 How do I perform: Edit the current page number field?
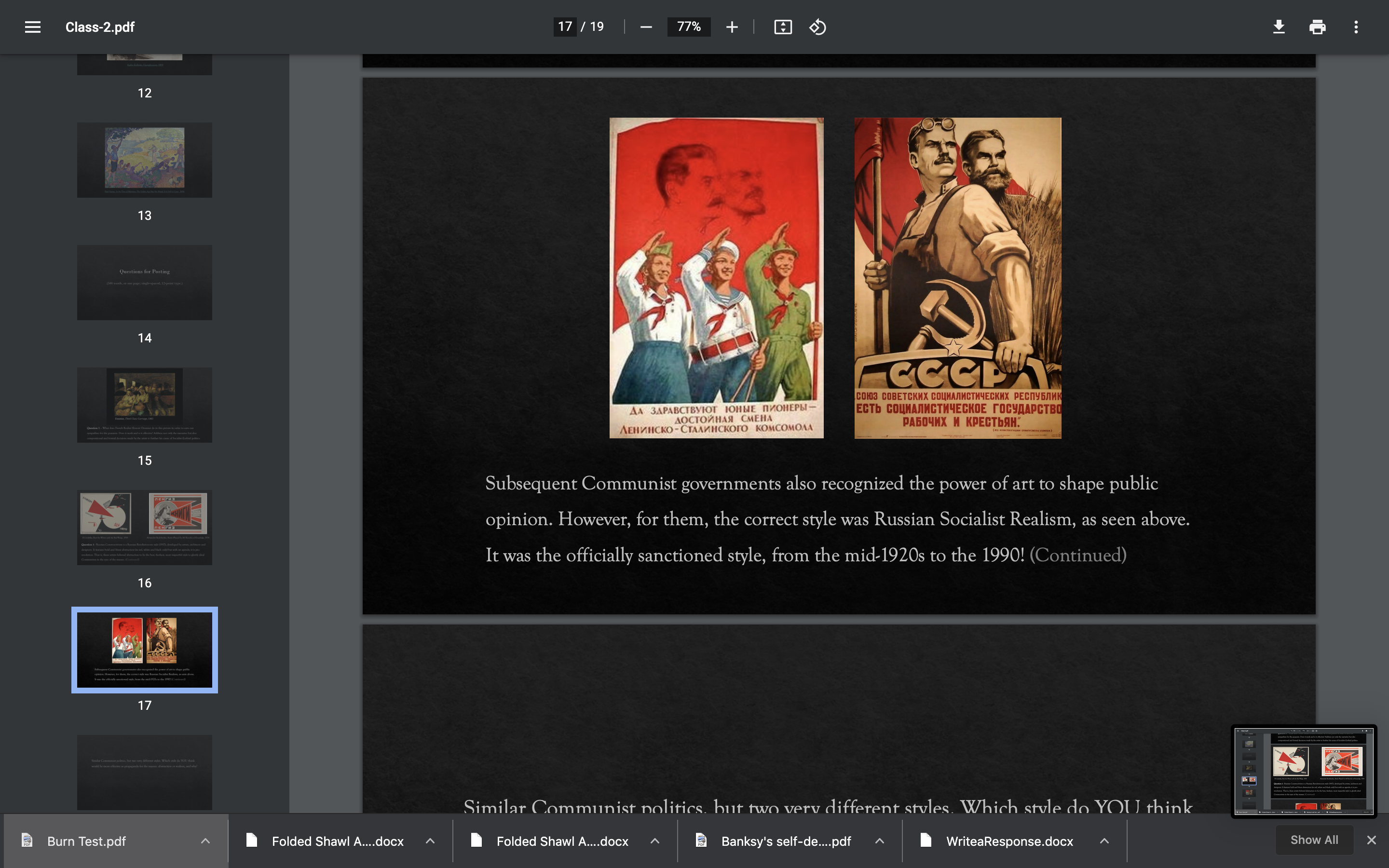[565, 27]
